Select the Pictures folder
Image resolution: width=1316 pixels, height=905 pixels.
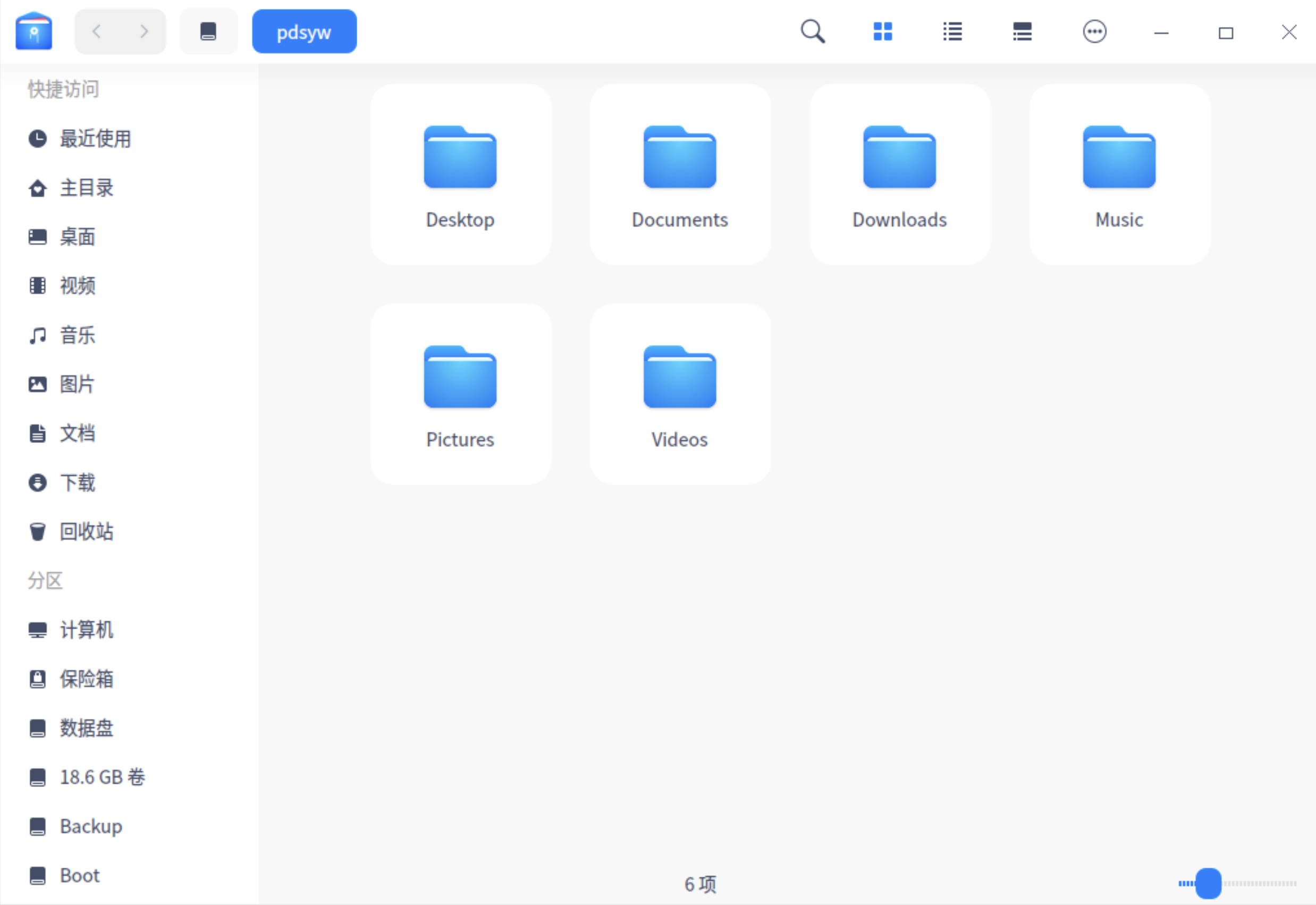click(460, 394)
